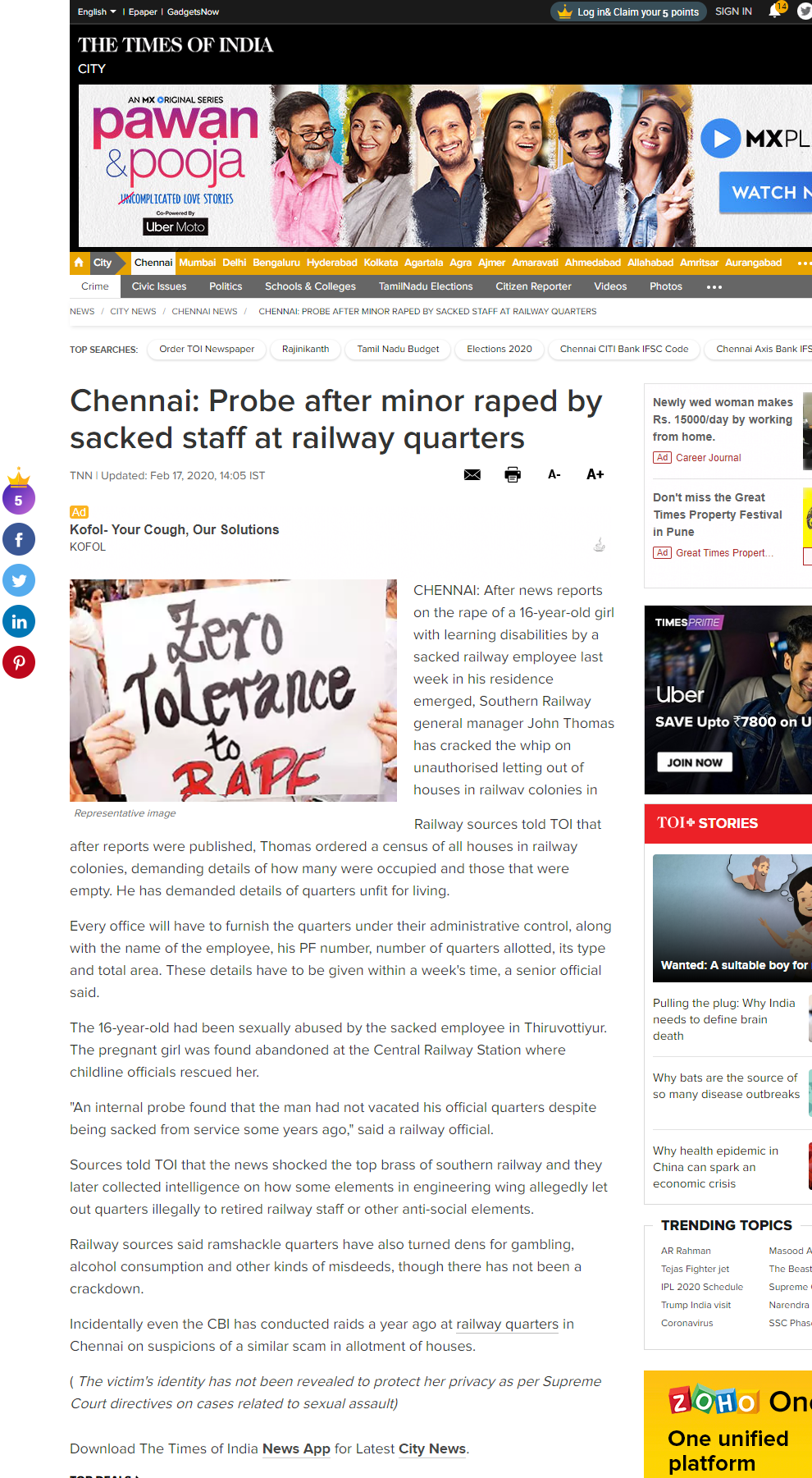The image size is (812, 1478).
Task: Go to home via house icon
Action: pyautogui.click(x=79, y=263)
